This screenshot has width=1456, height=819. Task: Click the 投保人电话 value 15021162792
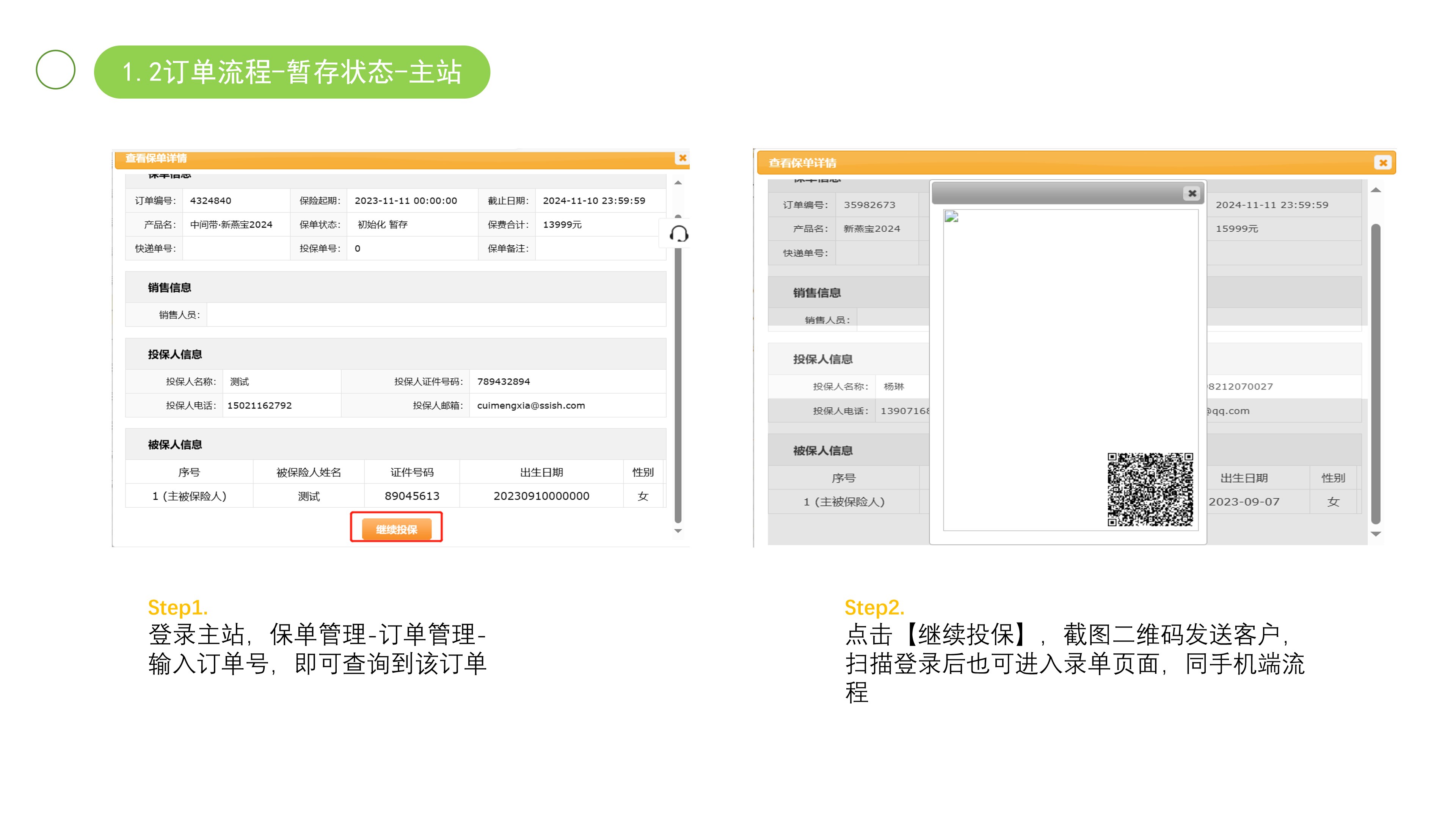coord(259,405)
